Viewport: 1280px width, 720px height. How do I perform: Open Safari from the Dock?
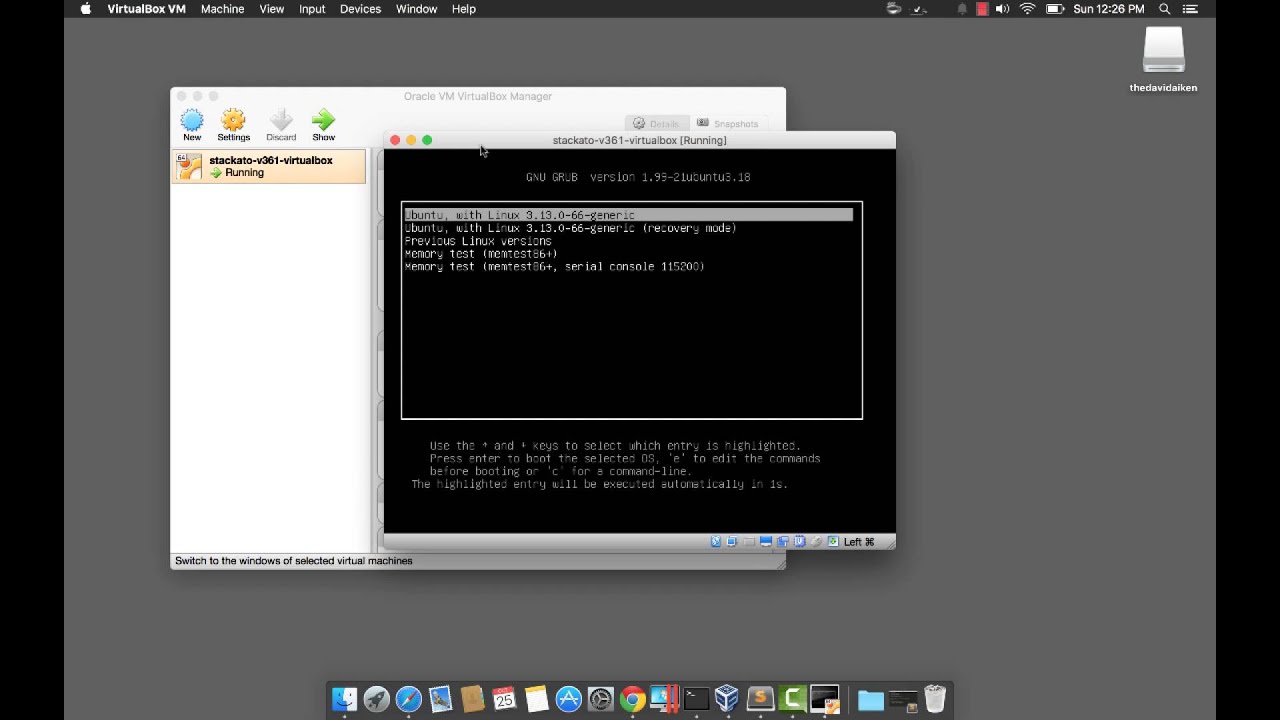408,698
